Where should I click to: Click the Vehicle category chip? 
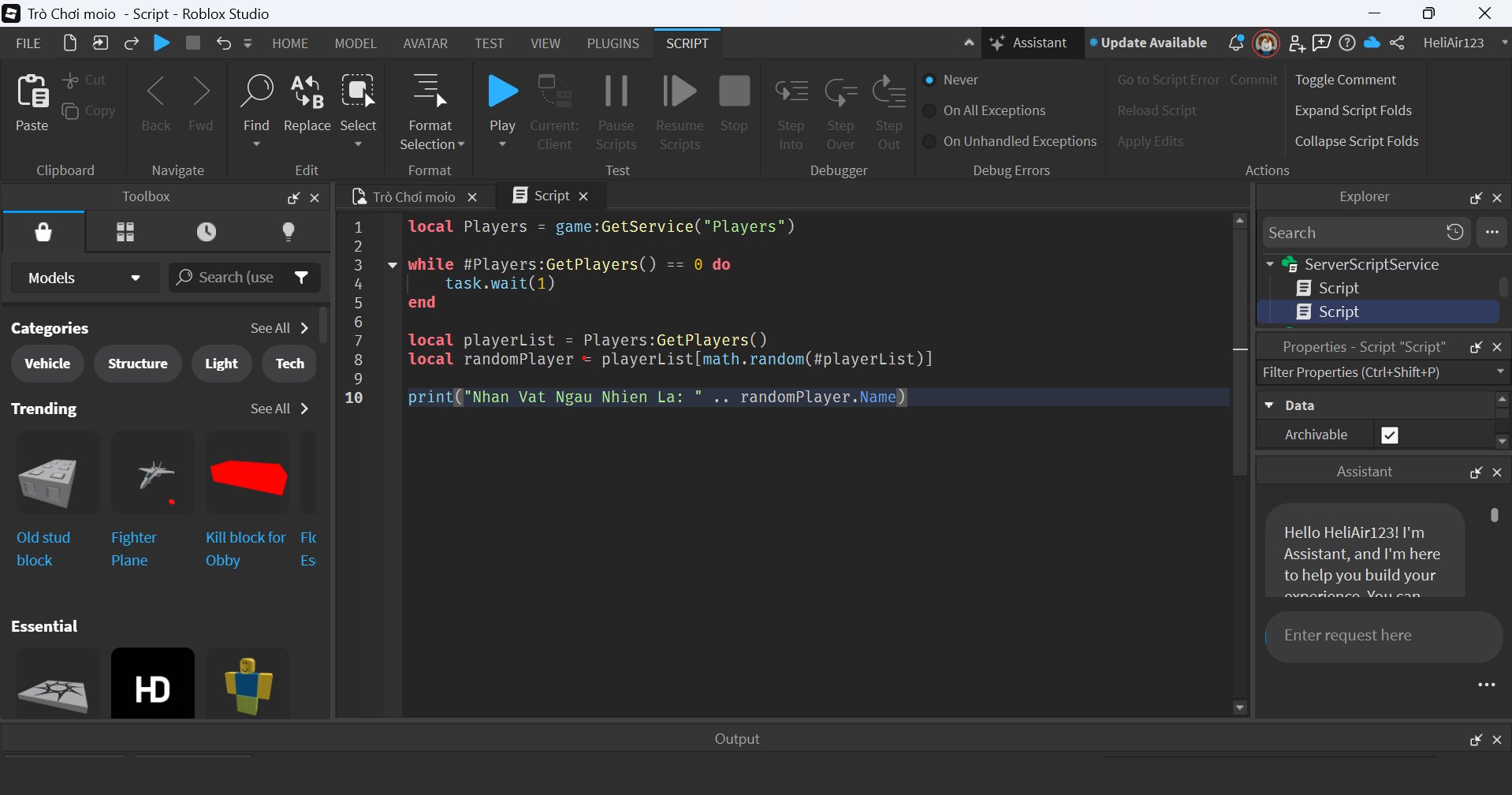point(47,364)
